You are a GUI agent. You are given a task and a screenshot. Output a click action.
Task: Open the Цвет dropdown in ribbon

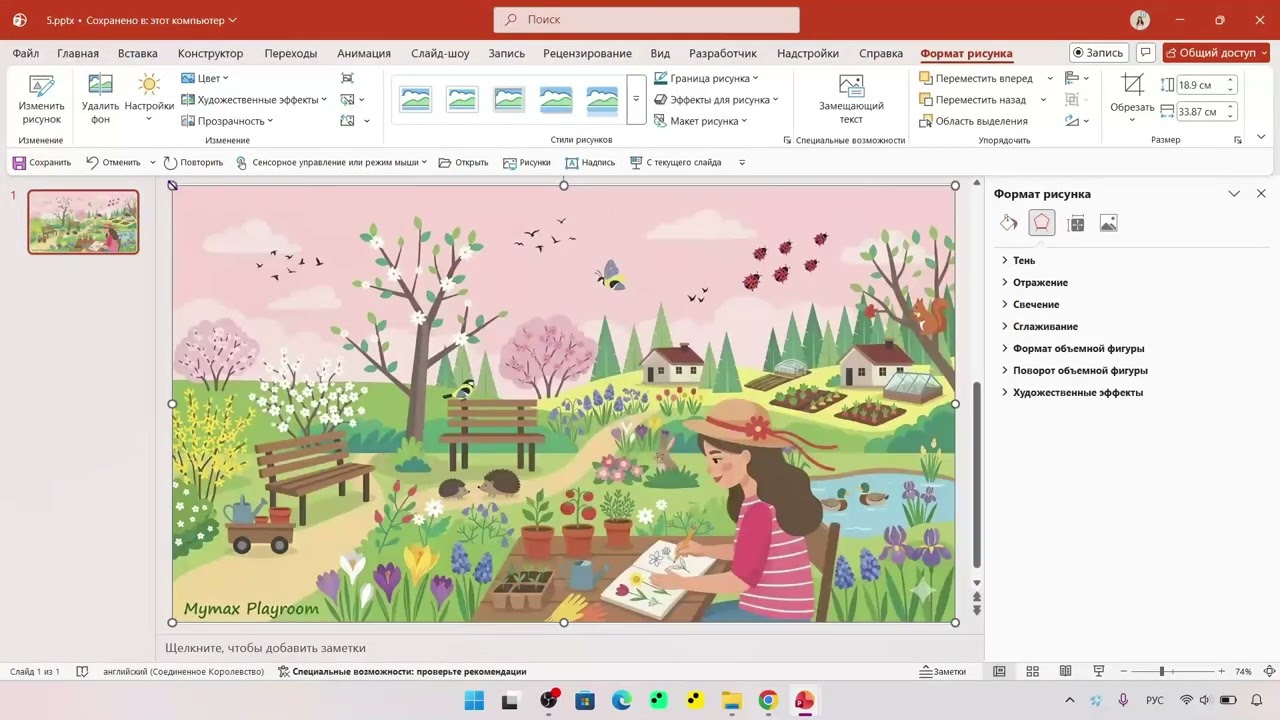(205, 78)
